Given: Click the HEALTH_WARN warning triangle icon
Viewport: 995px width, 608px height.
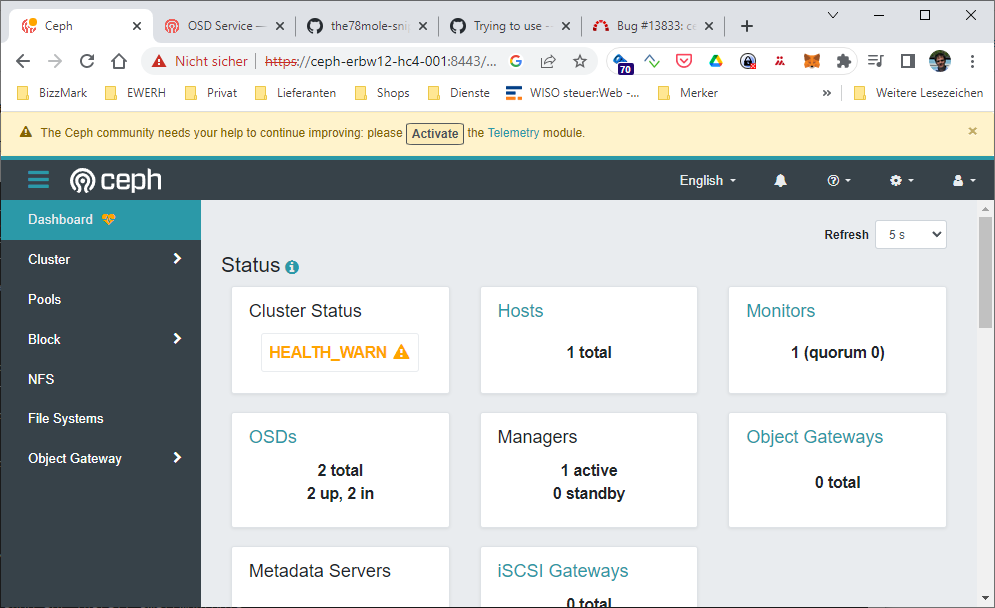Looking at the screenshot, I should 401,352.
